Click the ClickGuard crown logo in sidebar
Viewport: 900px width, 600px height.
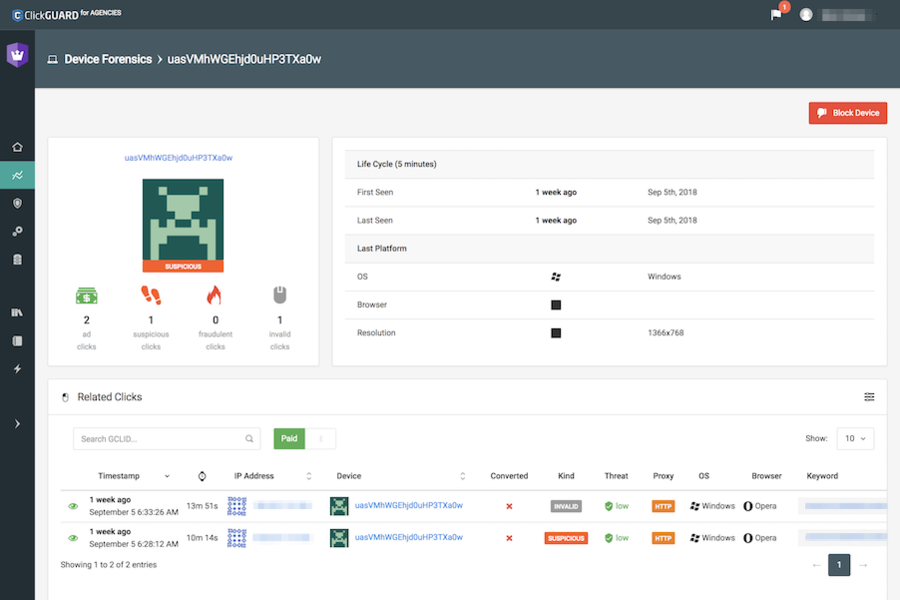tap(17, 55)
